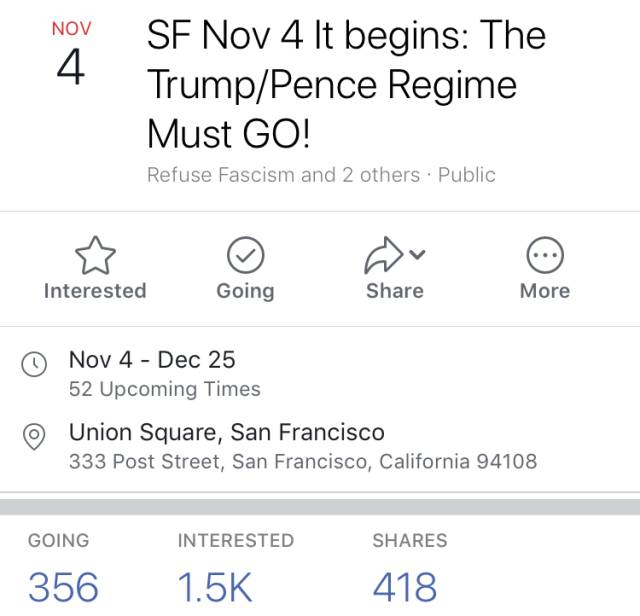Tap the clock icon beside event dates

pos(34,364)
